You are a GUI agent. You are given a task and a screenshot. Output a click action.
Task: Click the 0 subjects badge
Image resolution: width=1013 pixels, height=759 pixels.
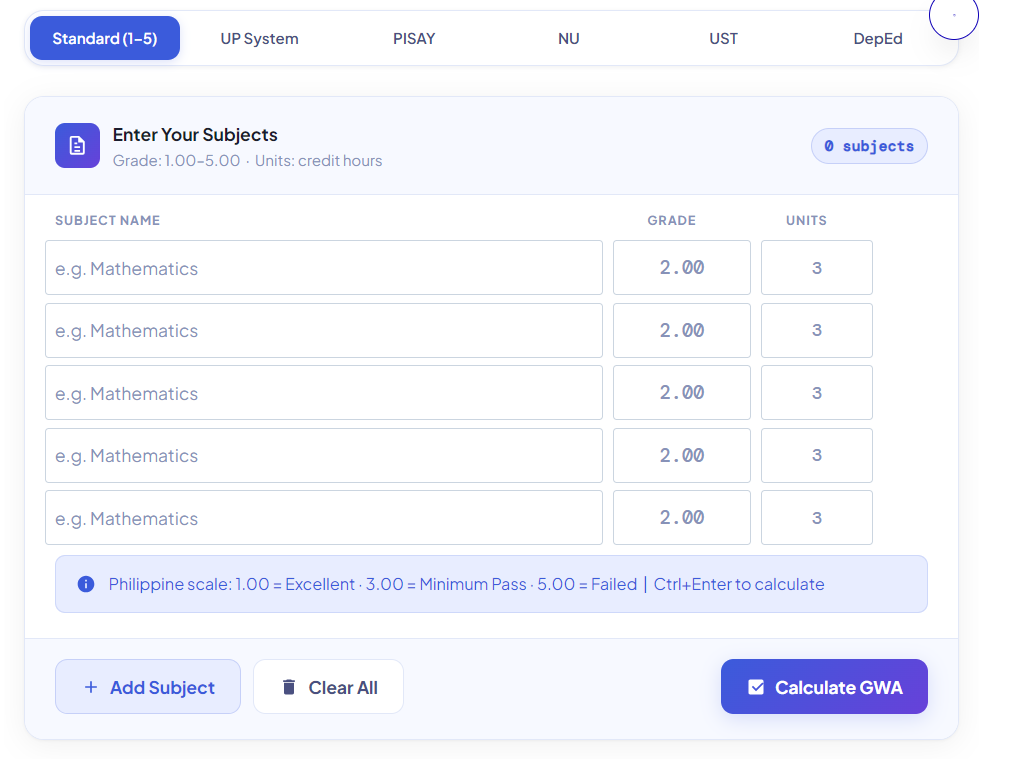(x=868, y=145)
